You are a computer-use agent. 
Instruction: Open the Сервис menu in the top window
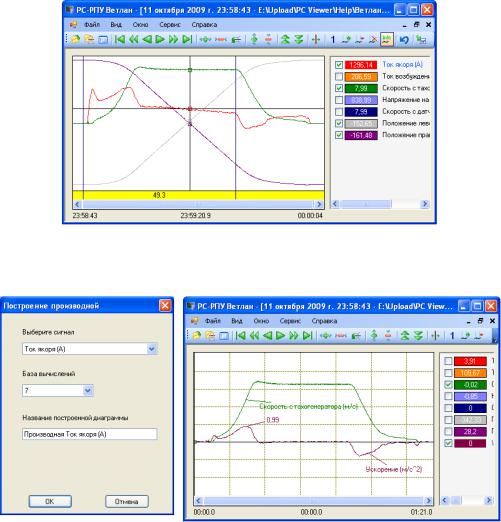click(x=170, y=25)
